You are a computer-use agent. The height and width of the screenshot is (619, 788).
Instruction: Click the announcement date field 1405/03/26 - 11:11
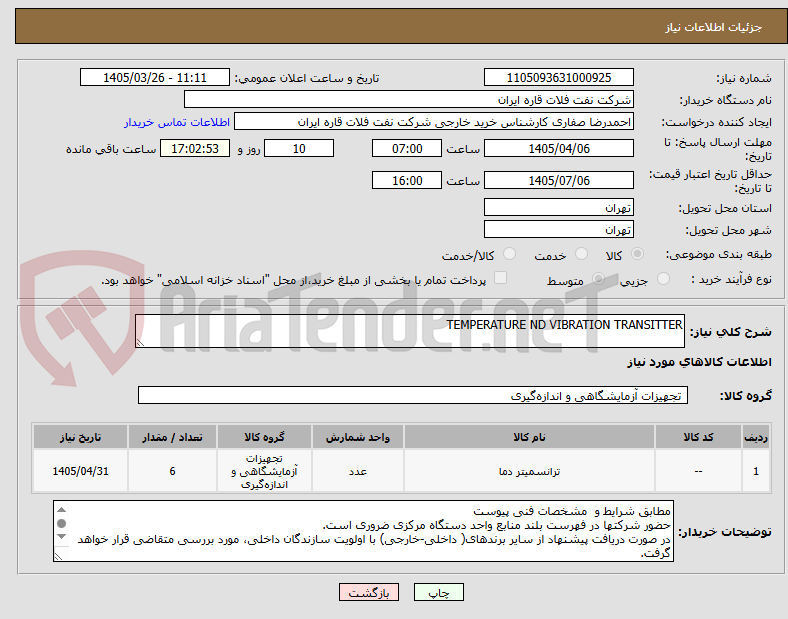[155, 77]
